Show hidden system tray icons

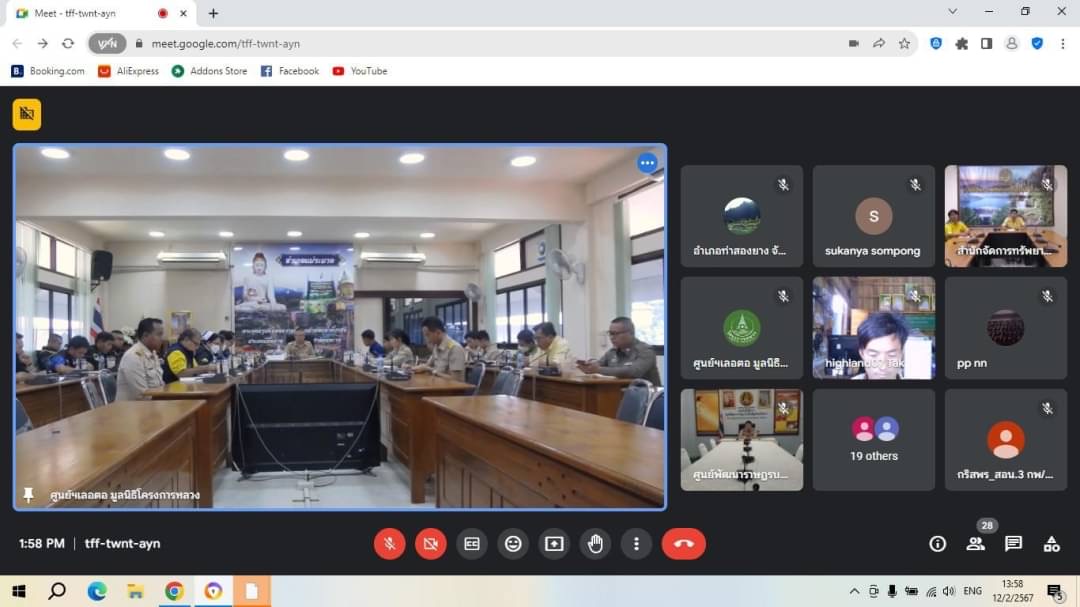[854, 591]
